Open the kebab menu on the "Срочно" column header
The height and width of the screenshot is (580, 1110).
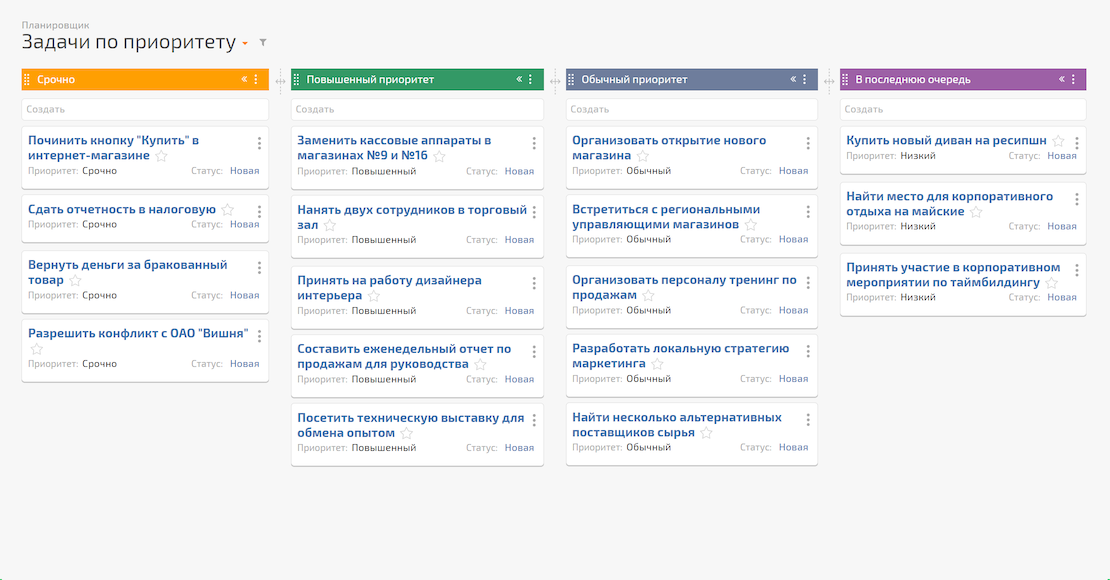pyautogui.click(x=256, y=80)
